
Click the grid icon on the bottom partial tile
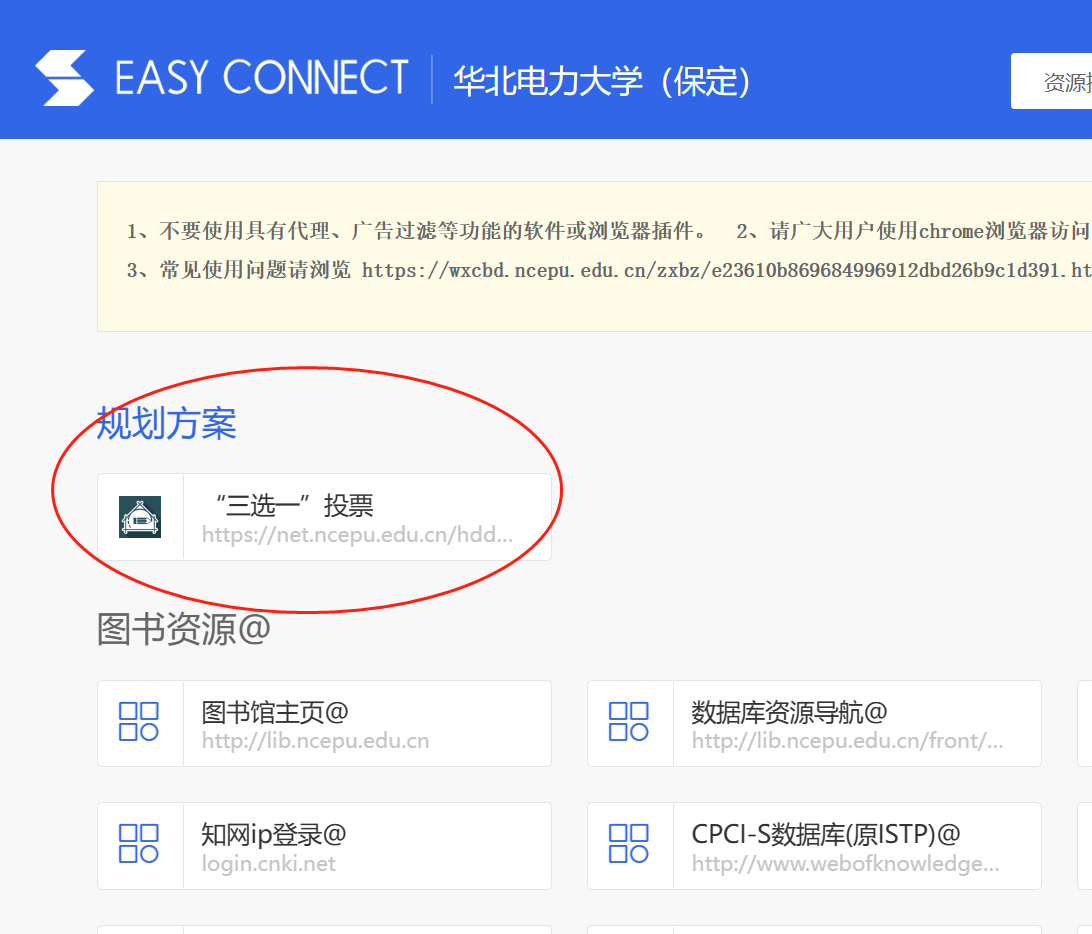(140, 930)
